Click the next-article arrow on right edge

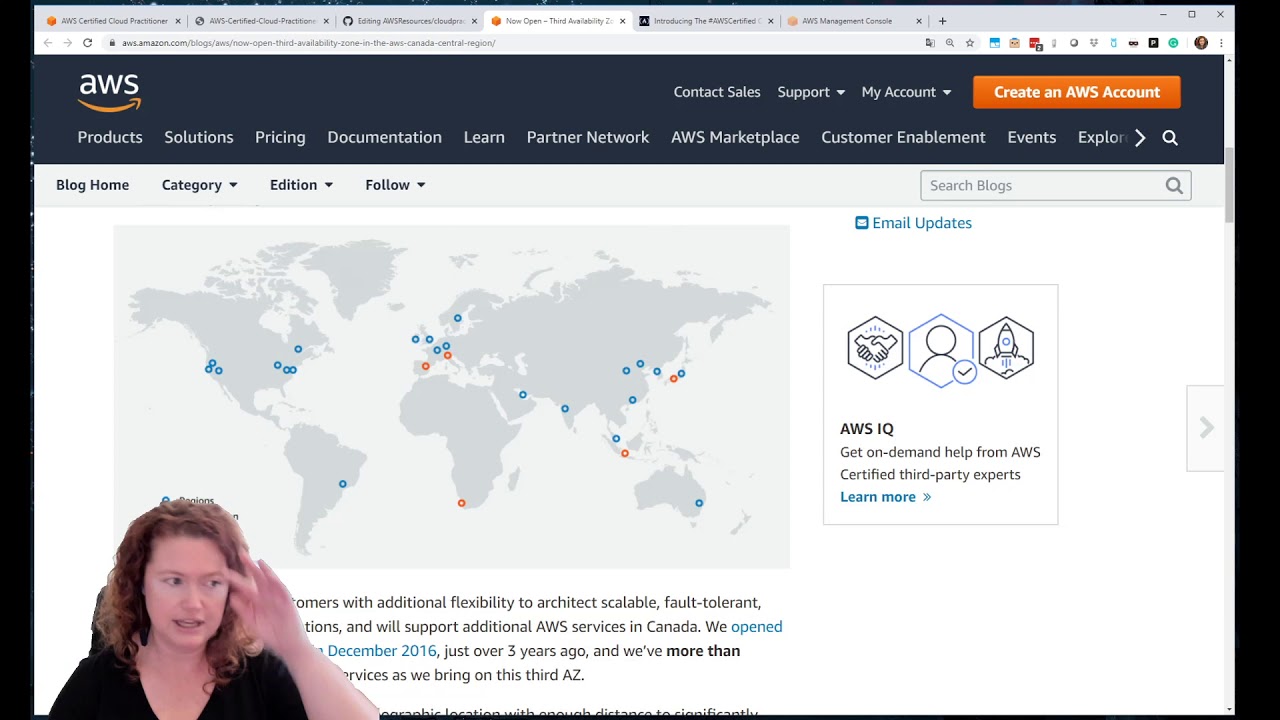click(1206, 428)
